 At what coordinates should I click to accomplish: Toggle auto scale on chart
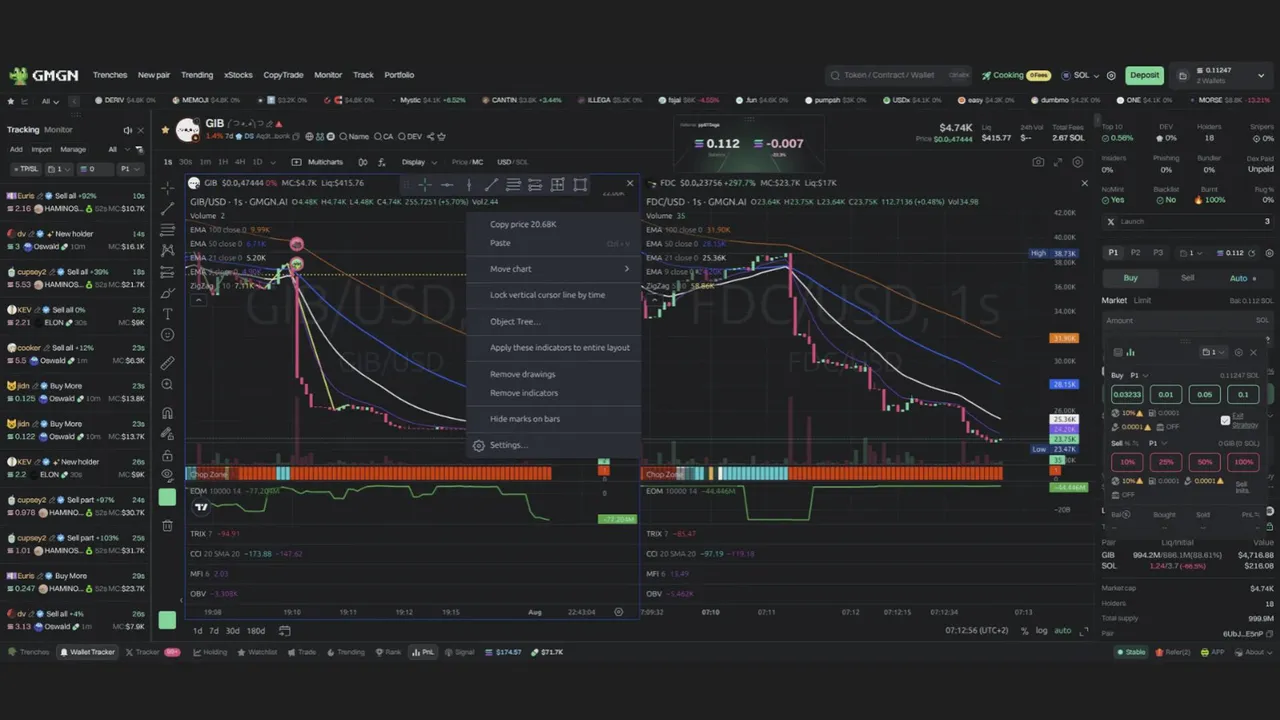pos(1062,631)
